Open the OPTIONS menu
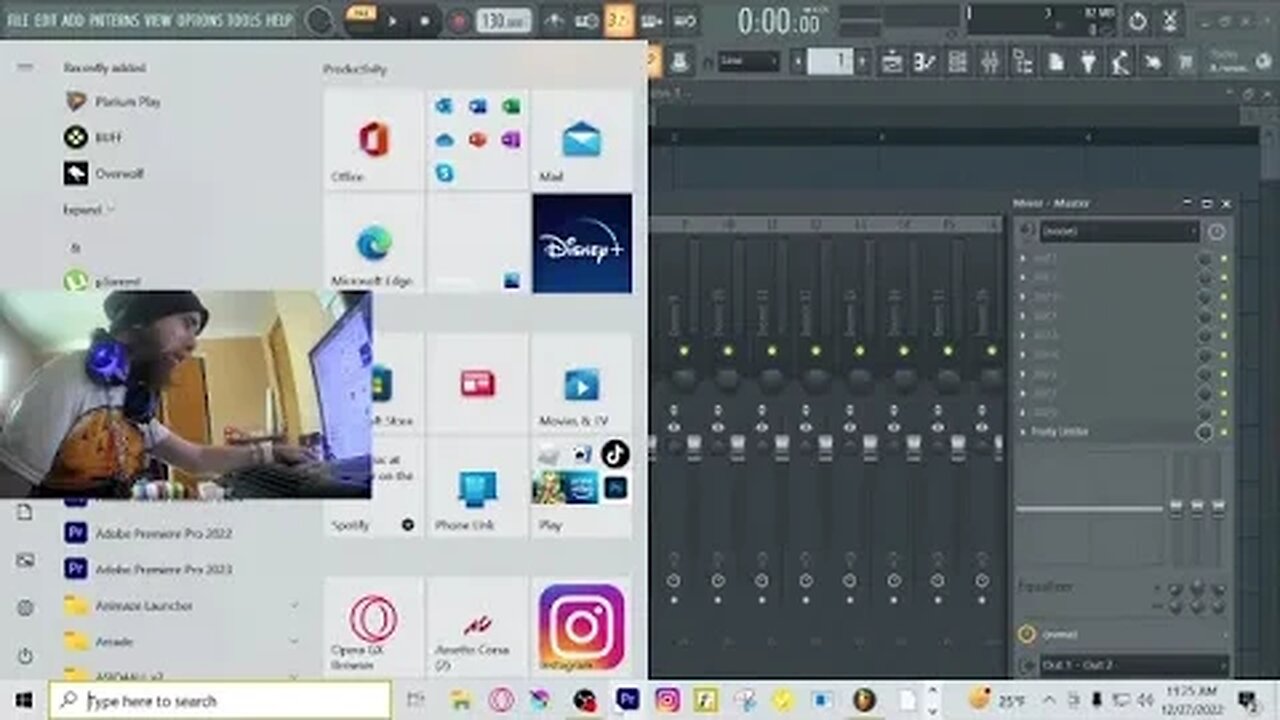 pyautogui.click(x=201, y=20)
